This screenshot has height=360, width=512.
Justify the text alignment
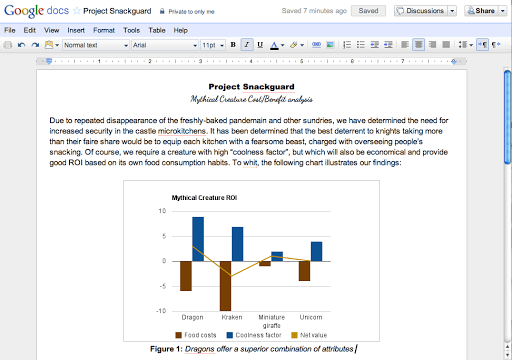pos(446,45)
